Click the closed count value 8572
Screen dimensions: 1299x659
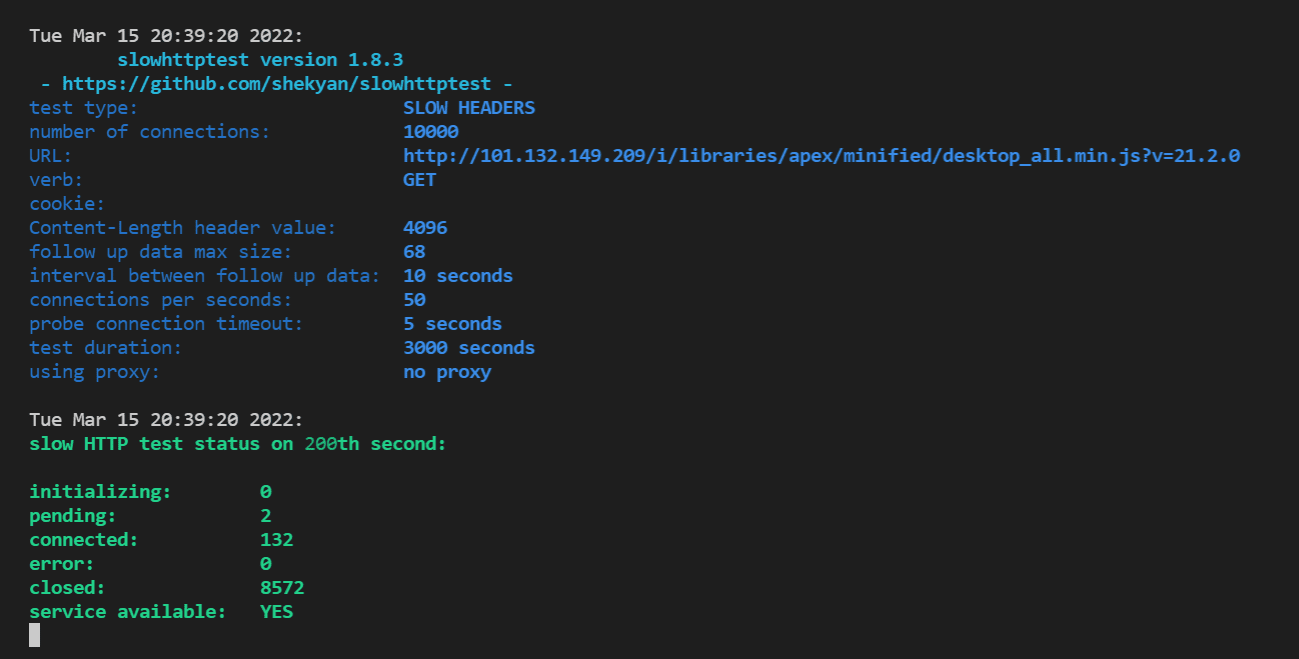point(282,588)
